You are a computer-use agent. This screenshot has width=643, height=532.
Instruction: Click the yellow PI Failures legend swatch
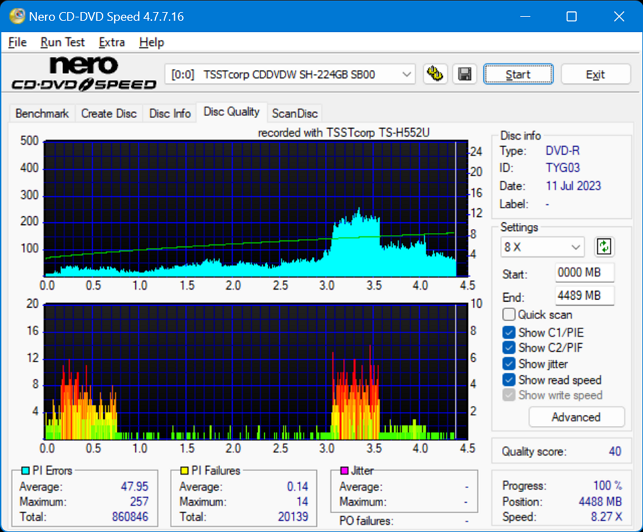click(185, 470)
